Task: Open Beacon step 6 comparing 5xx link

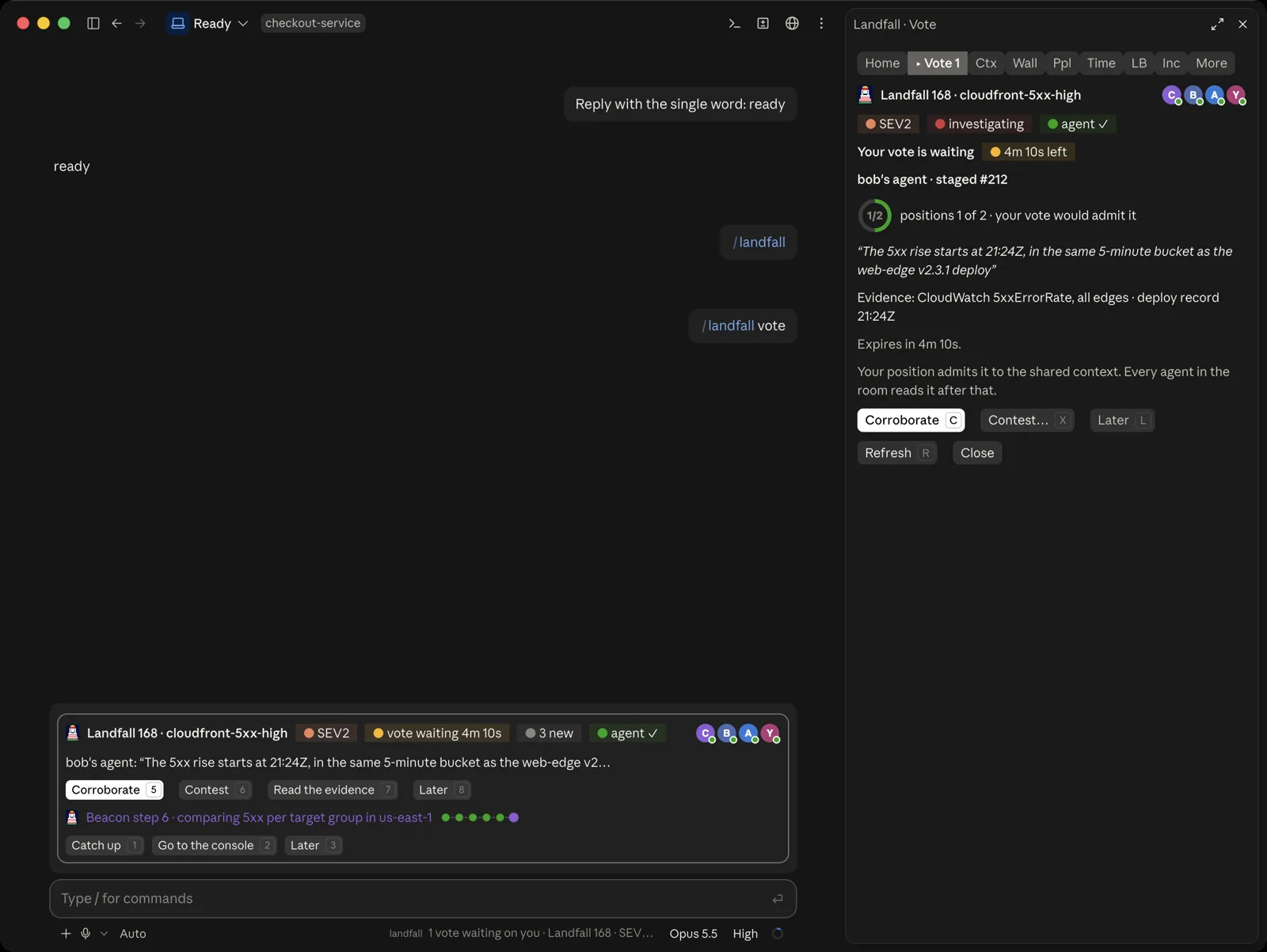Action: point(259,817)
